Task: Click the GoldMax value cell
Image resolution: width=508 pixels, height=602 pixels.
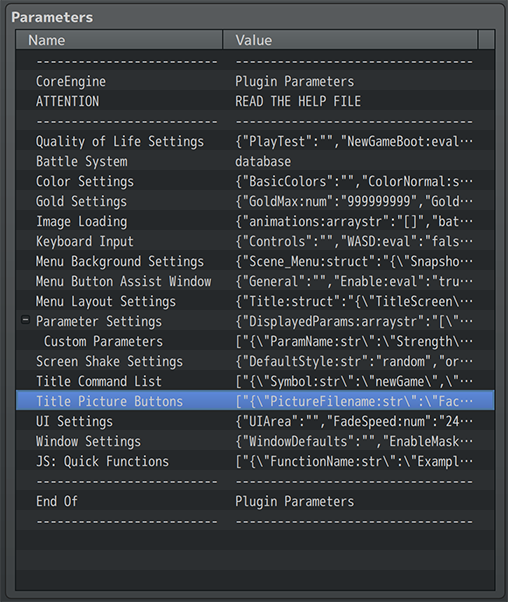Action: [x=354, y=201]
